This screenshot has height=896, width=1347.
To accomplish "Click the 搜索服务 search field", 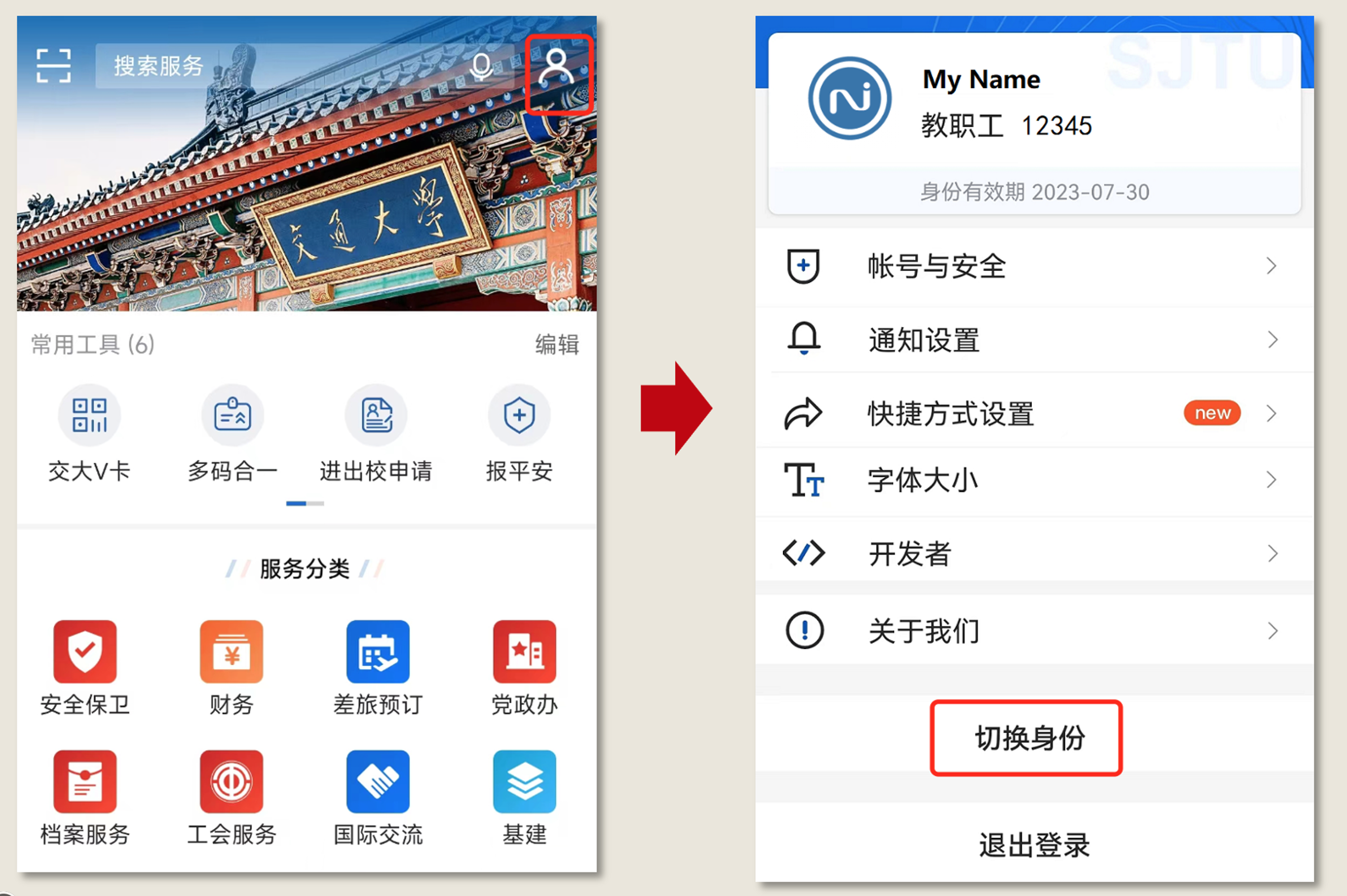I will (x=305, y=66).
